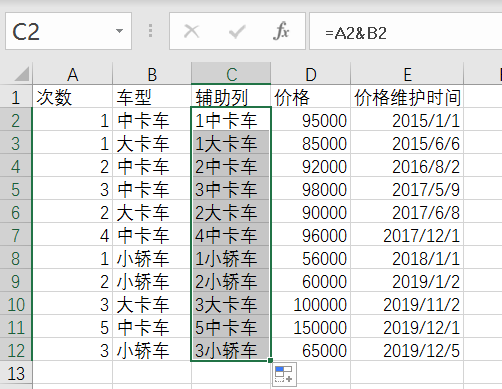The height and width of the screenshot is (389, 502).
Task: Click cell B6 showing 大卡车
Action: (x=152, y=211)
